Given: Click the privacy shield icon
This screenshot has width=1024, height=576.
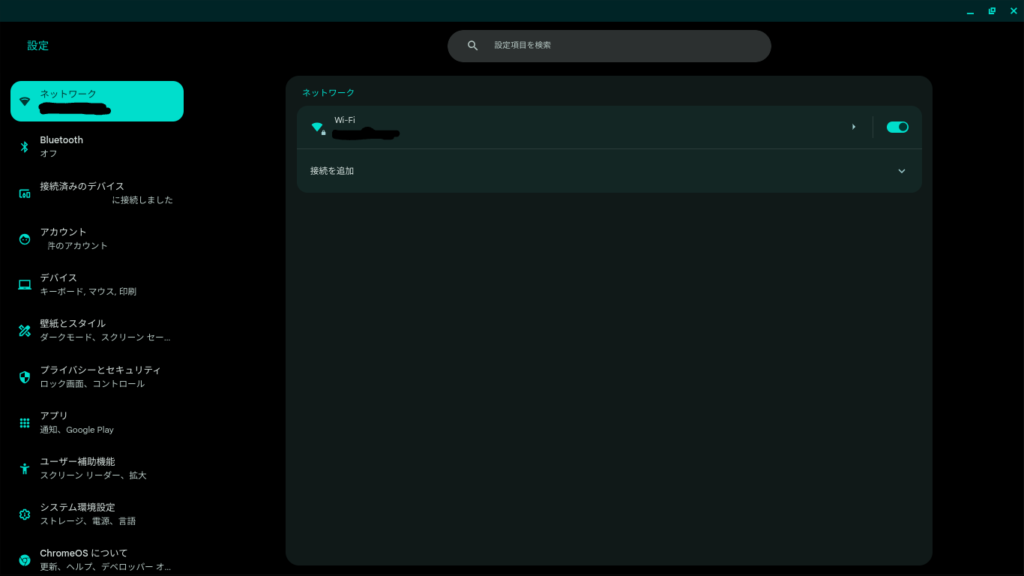Looking at the screenshot, I should 25,377.
